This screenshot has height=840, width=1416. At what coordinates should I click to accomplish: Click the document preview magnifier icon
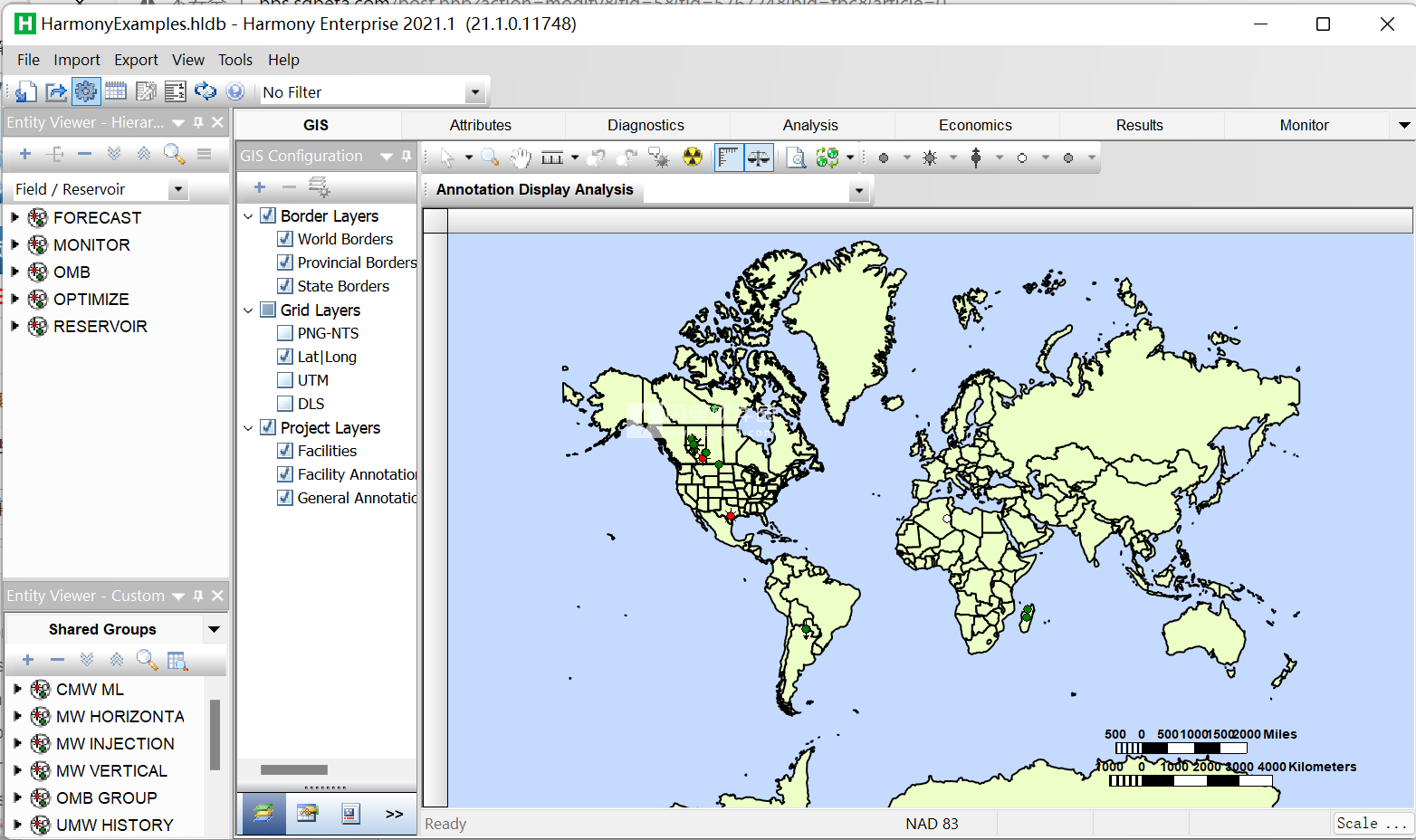coord(796,157)
